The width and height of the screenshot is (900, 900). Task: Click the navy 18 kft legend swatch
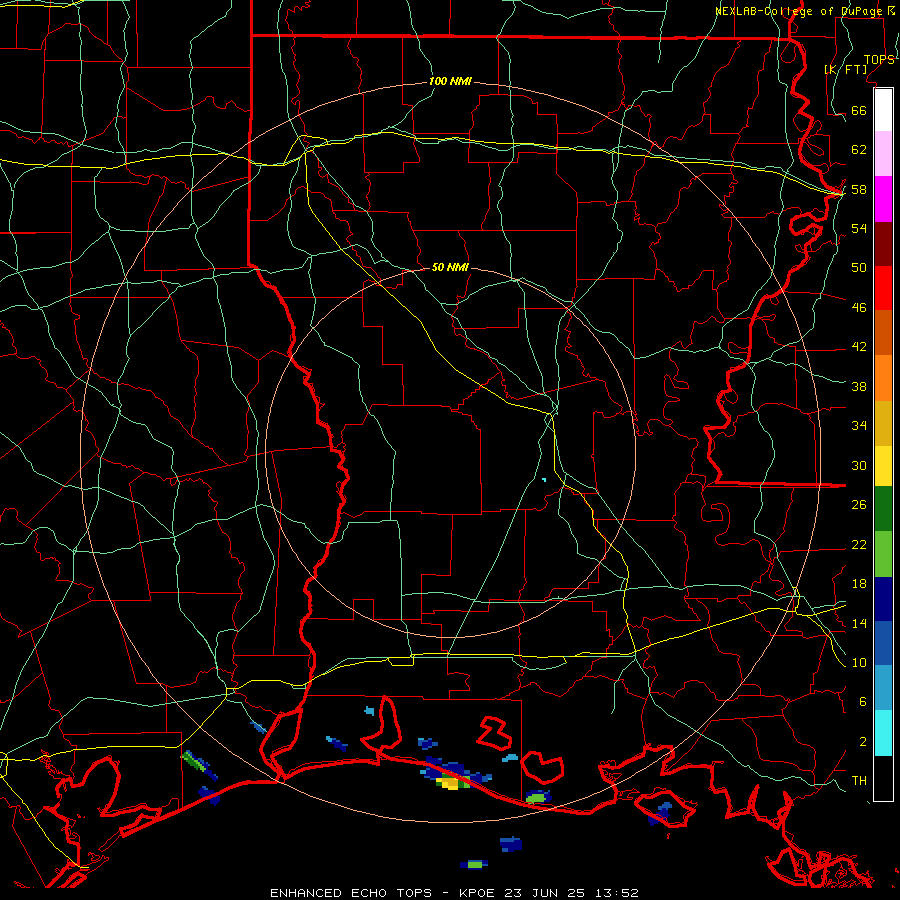tap(883, 599)
